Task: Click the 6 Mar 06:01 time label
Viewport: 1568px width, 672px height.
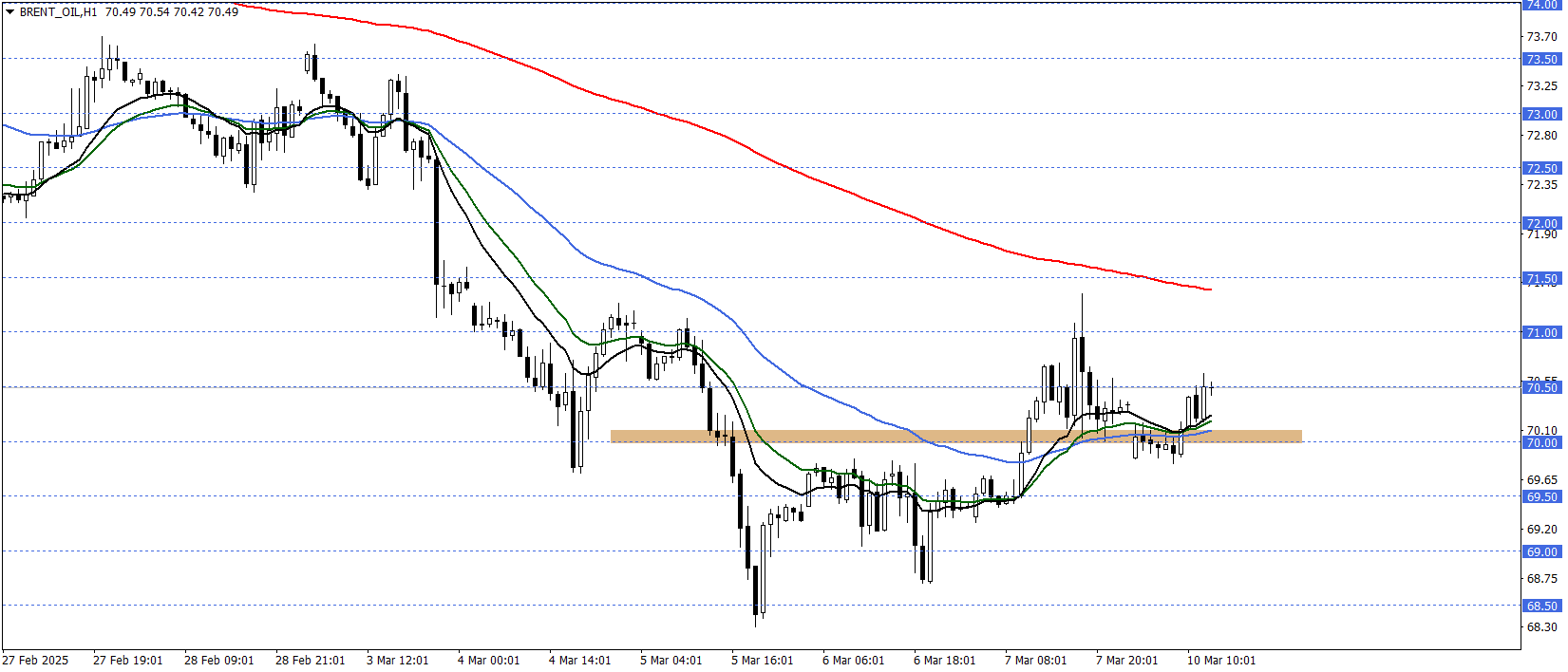Action: tap(854, 660)
